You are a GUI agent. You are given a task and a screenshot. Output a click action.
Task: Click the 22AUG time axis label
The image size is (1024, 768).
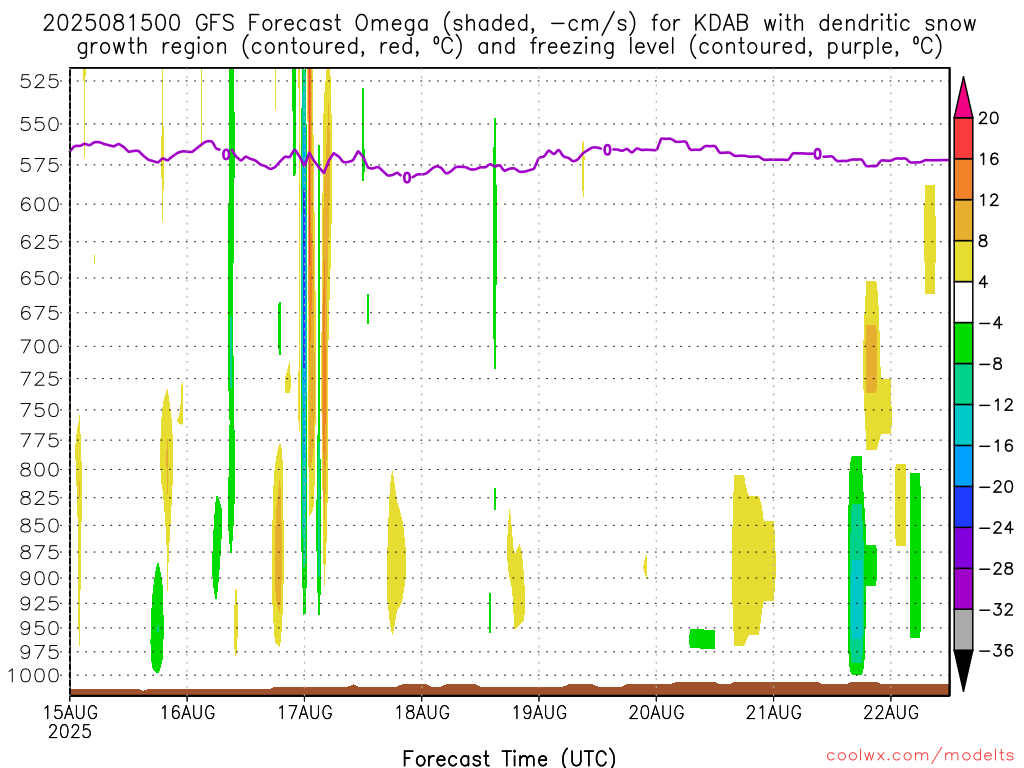[x=891, y=712]
